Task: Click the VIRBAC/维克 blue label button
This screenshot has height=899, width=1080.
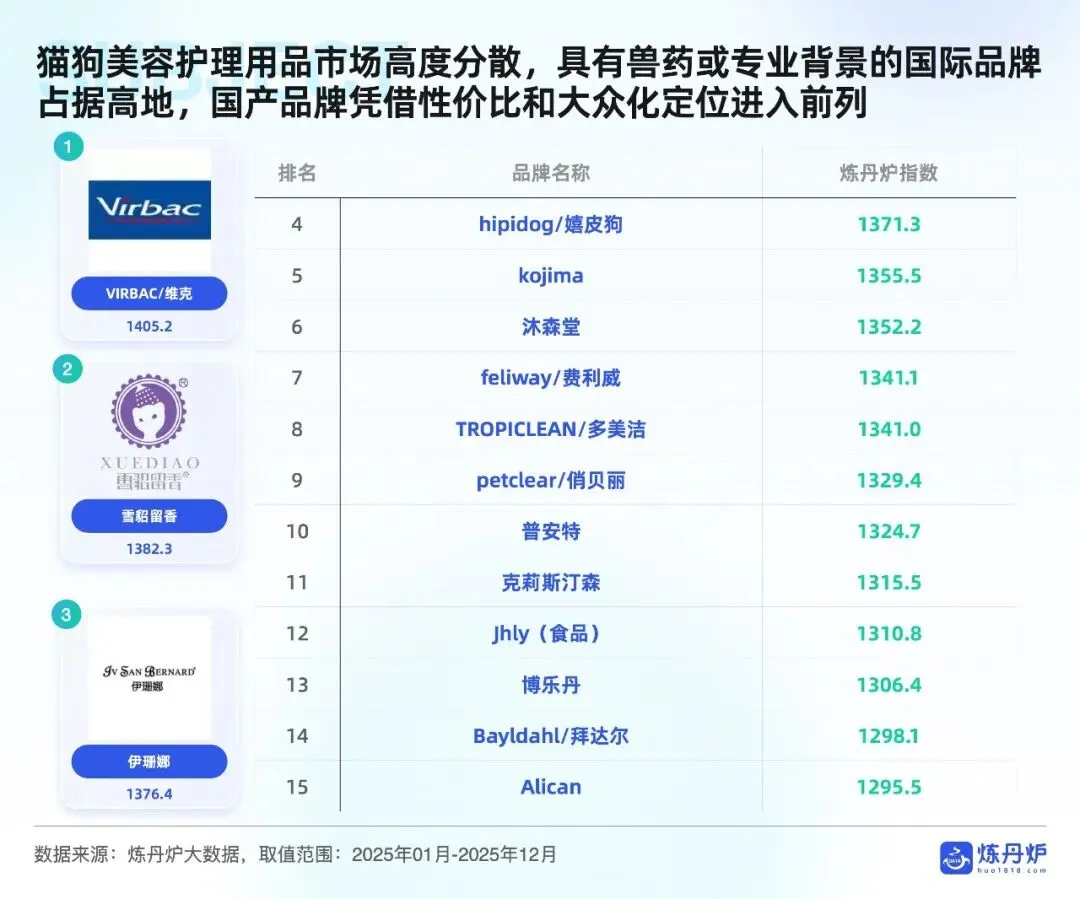Action: point(149,293)
